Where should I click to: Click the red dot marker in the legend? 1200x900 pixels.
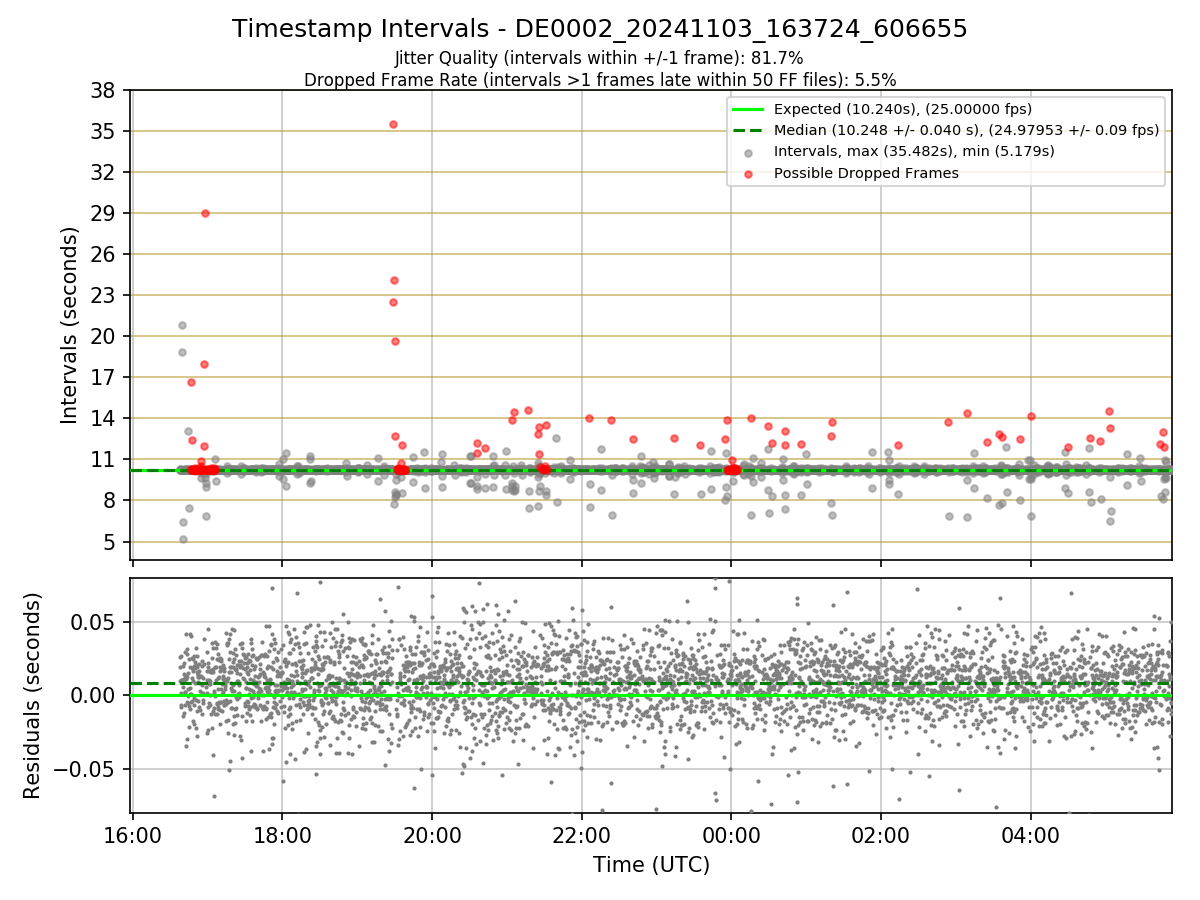coord(749,173)
